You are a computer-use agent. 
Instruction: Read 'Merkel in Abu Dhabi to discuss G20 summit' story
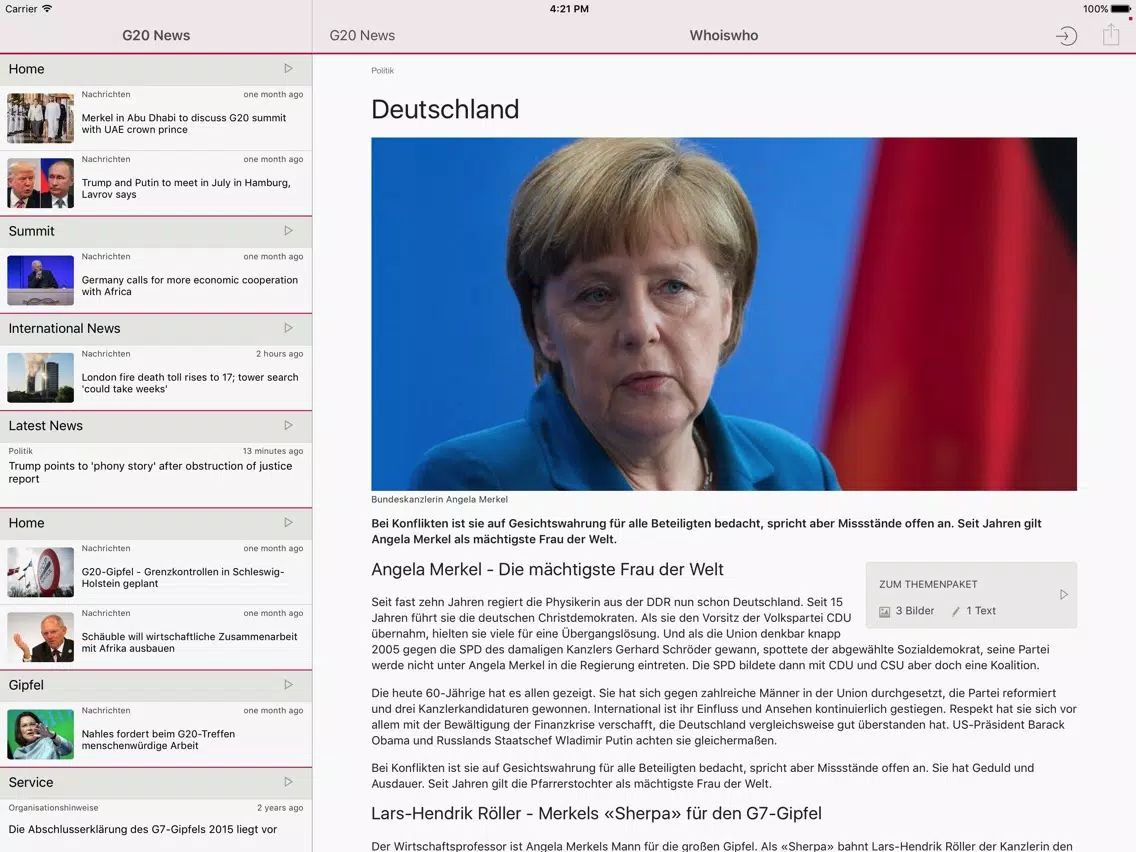coord(184,124)
